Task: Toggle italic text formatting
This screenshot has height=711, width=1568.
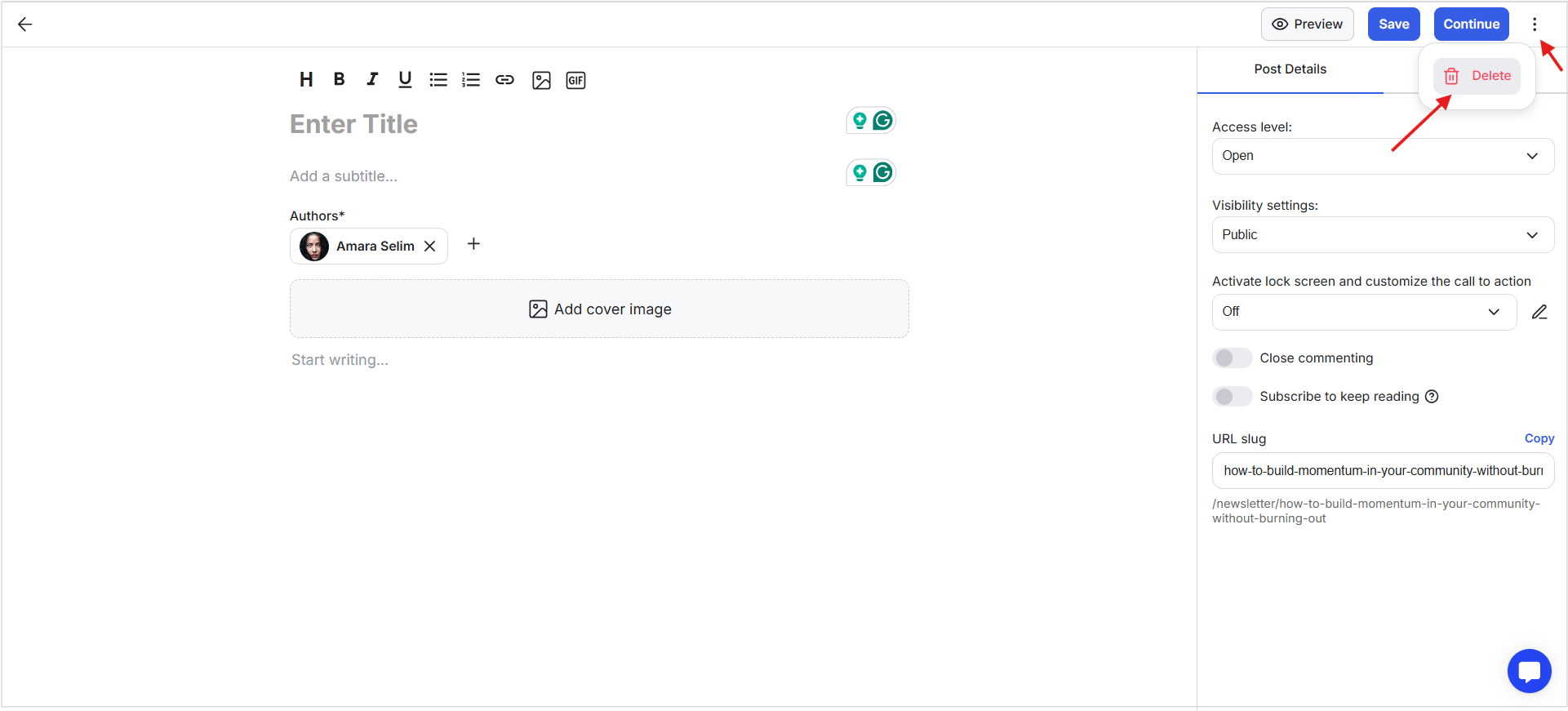Action: click(x=372, y=79)
